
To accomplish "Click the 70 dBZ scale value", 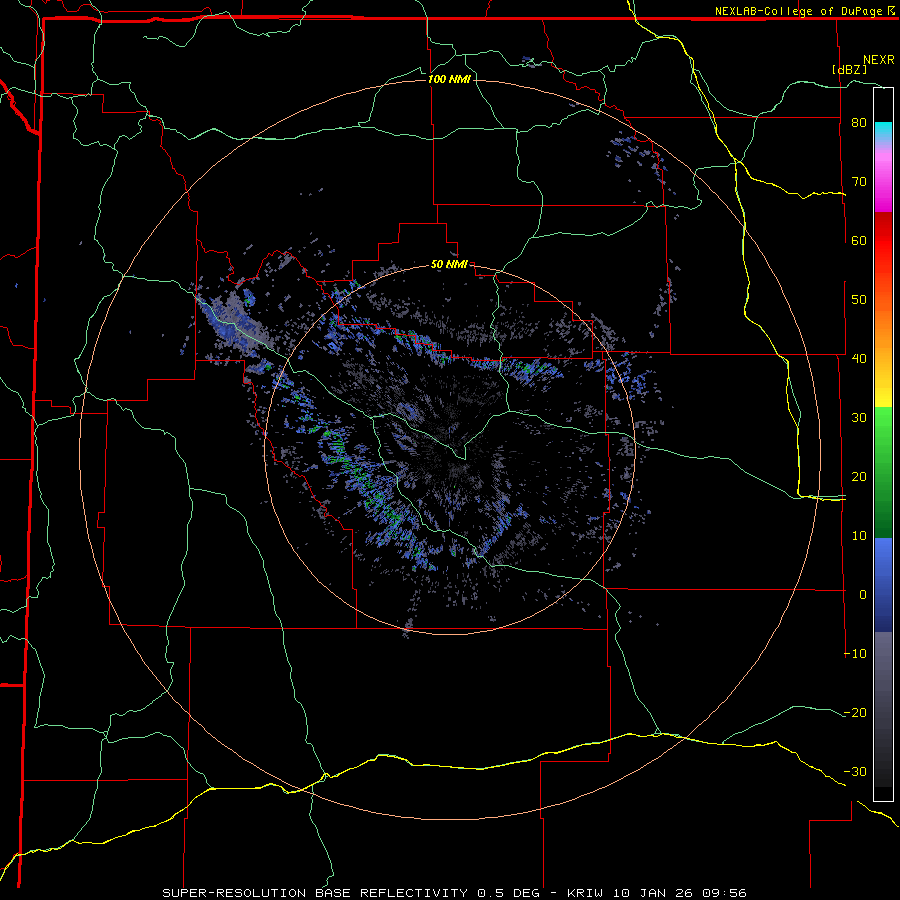I will pyautogui.click(x=859, y=182).
